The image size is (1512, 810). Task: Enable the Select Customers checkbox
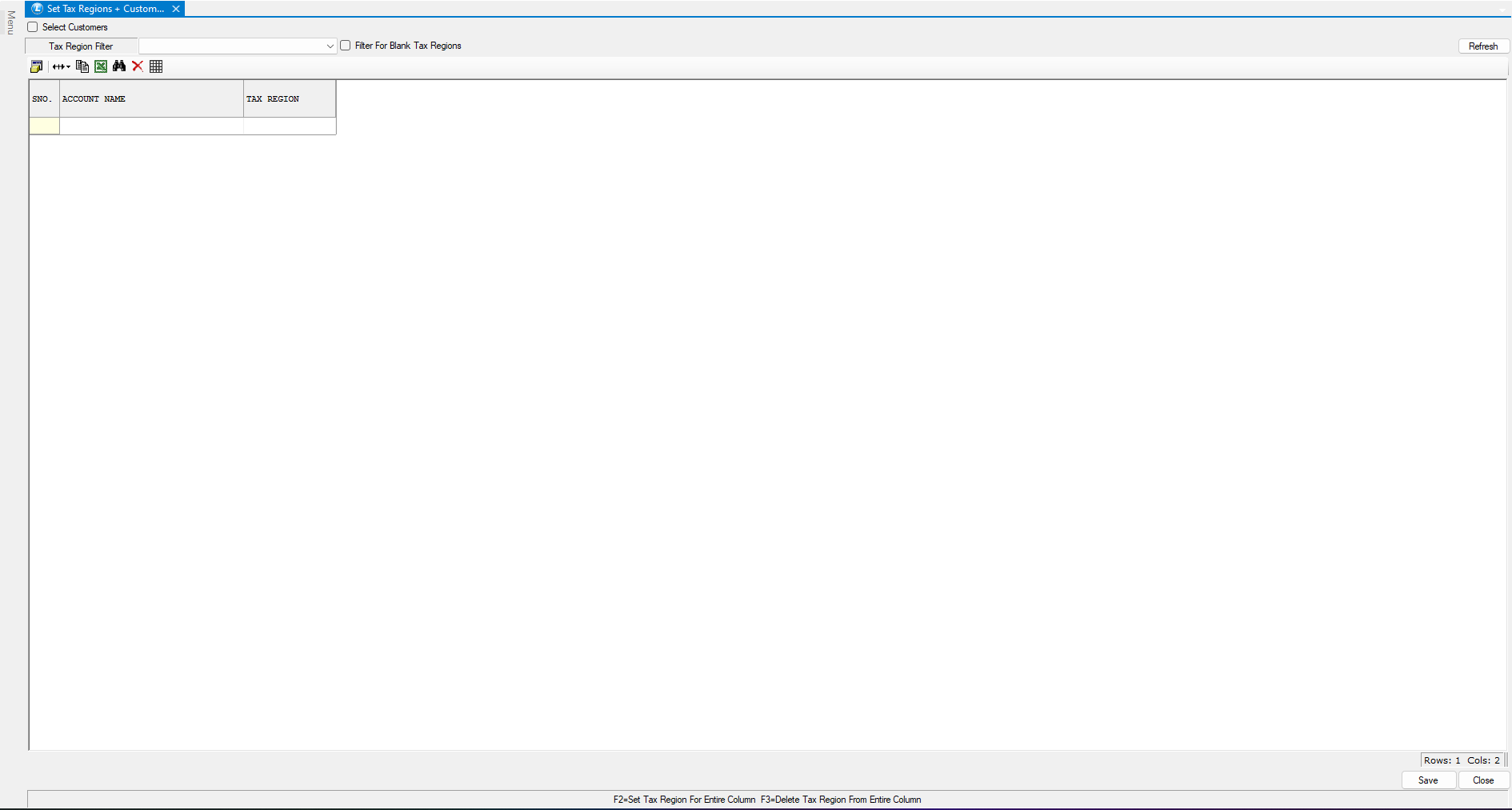point(33,27)
